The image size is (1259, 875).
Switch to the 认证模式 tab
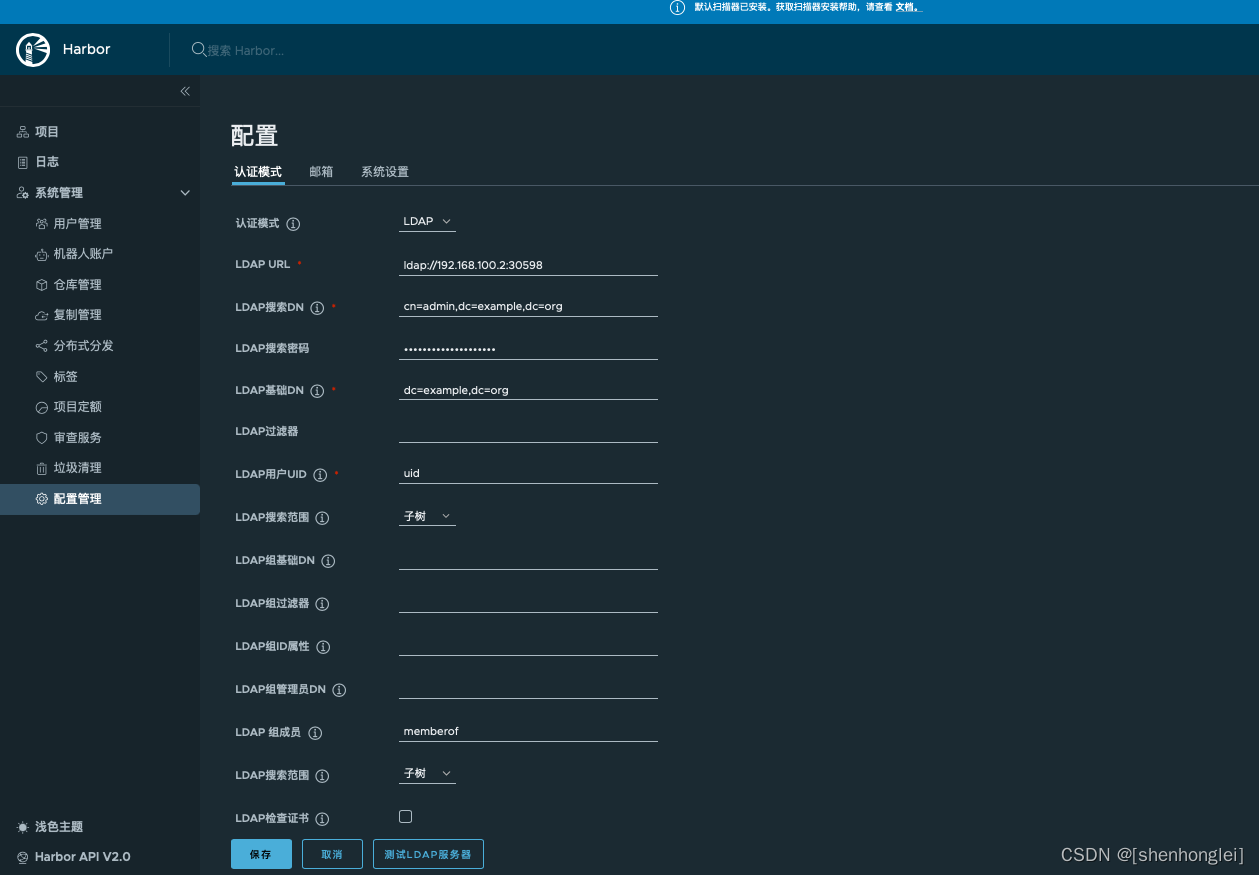point(258,172)
